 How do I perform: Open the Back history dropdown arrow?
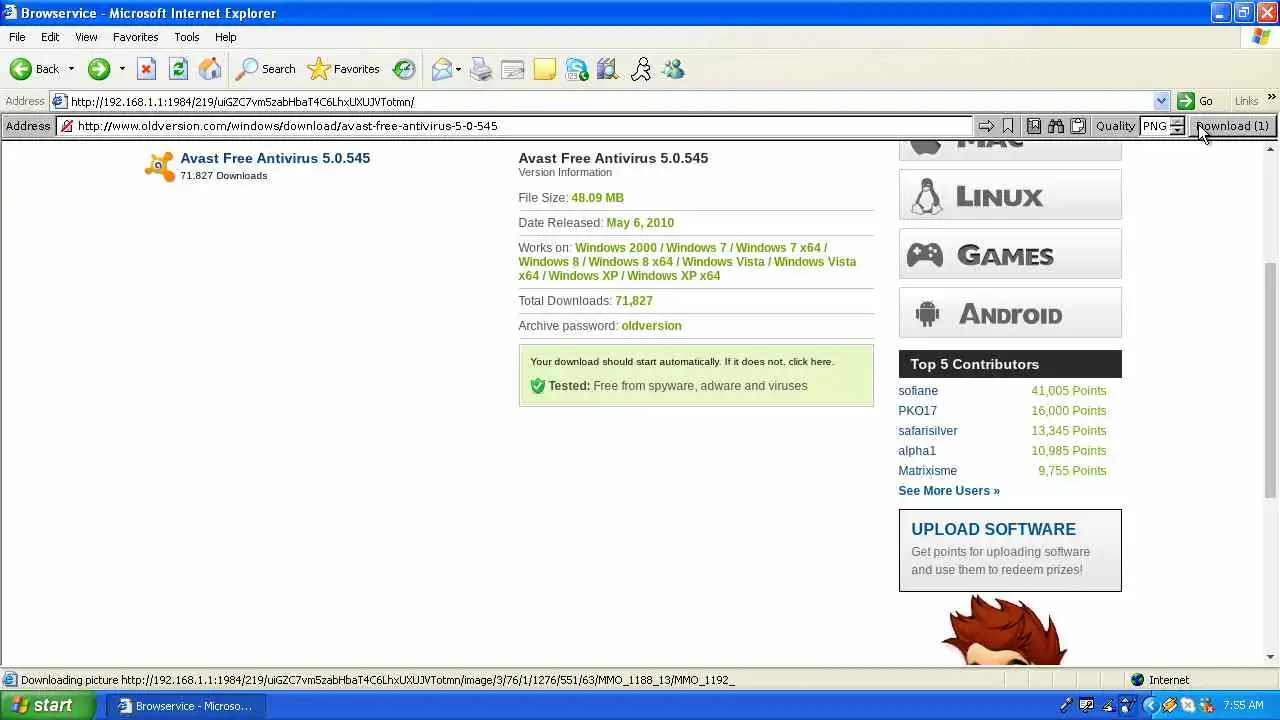(x=71, y=69)
